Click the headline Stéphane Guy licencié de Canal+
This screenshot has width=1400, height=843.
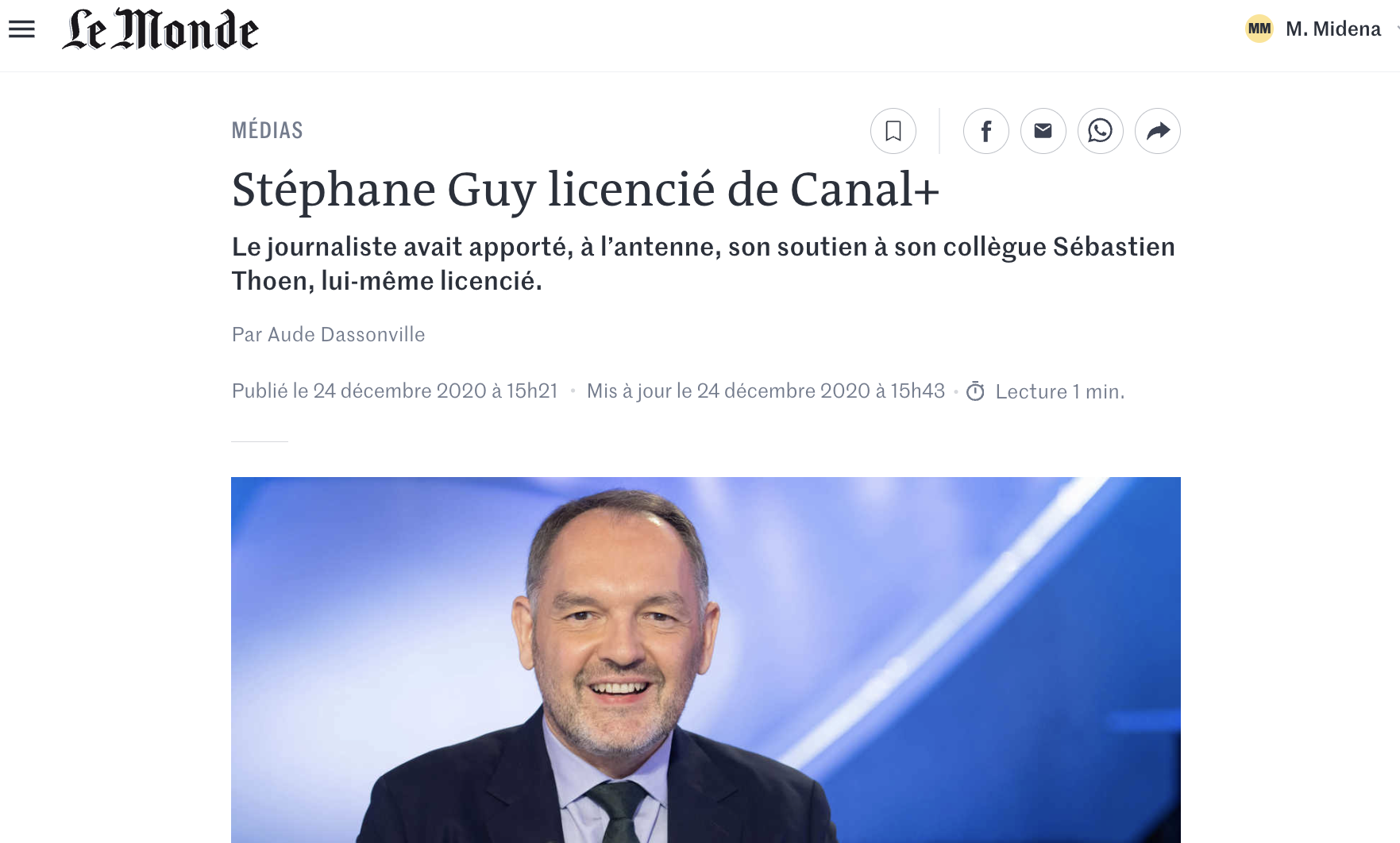pyautogui.click(x=586, y=190)
